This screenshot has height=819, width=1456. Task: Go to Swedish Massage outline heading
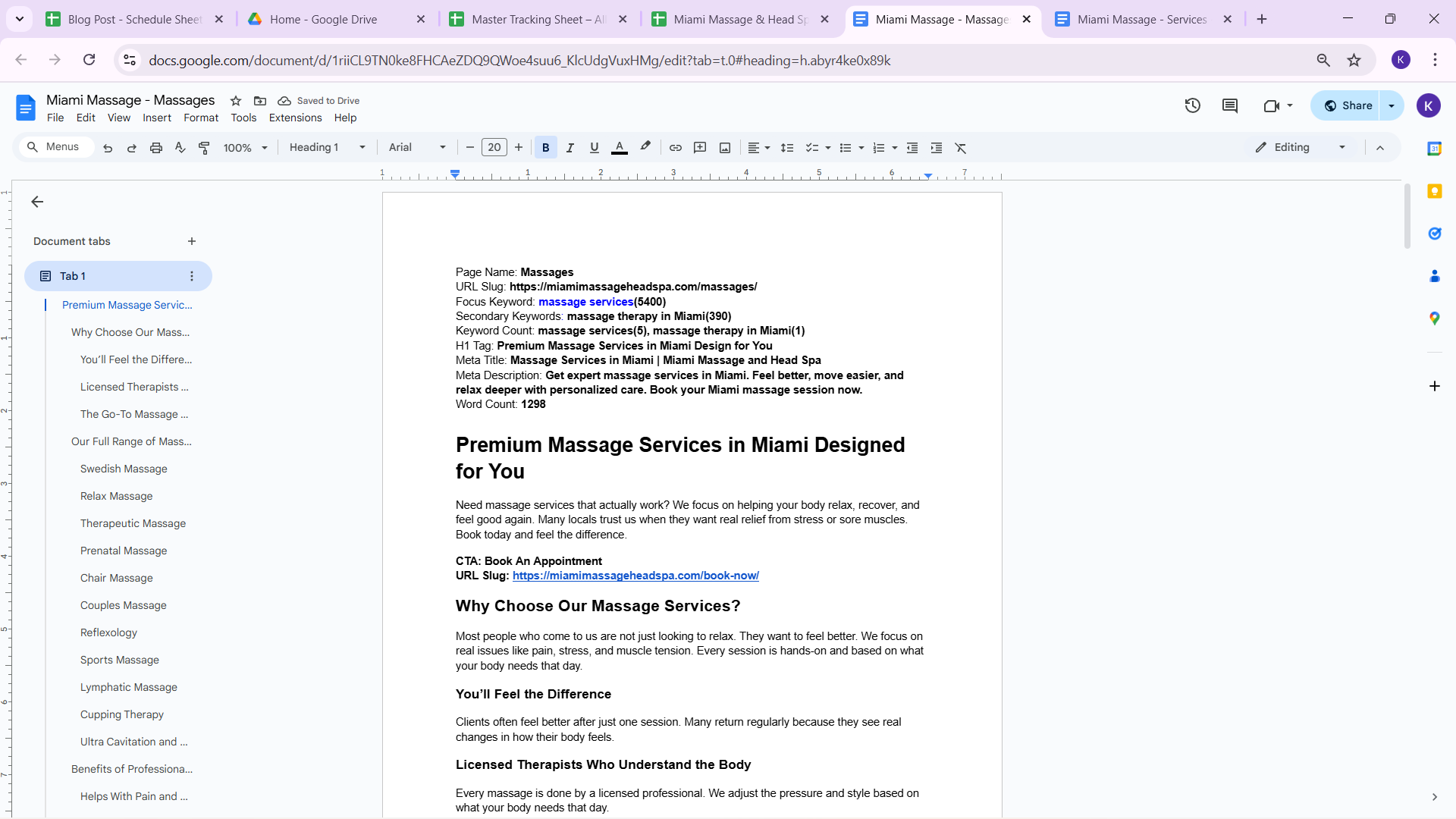pos(124,469)
